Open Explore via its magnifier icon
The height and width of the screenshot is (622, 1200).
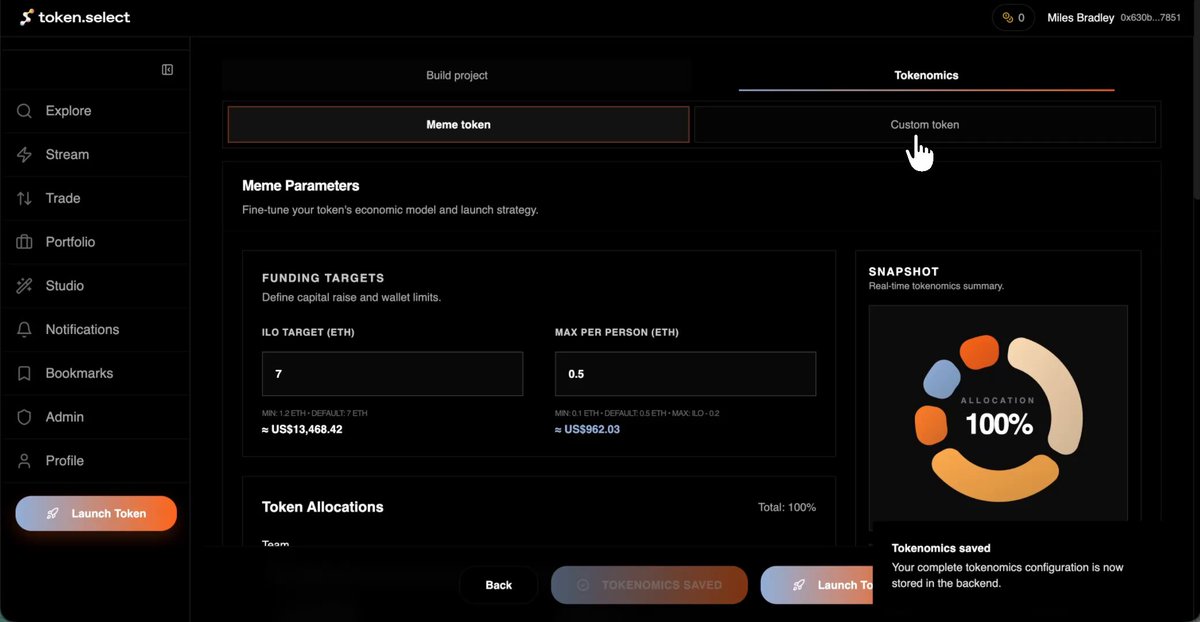pos(25,111)
